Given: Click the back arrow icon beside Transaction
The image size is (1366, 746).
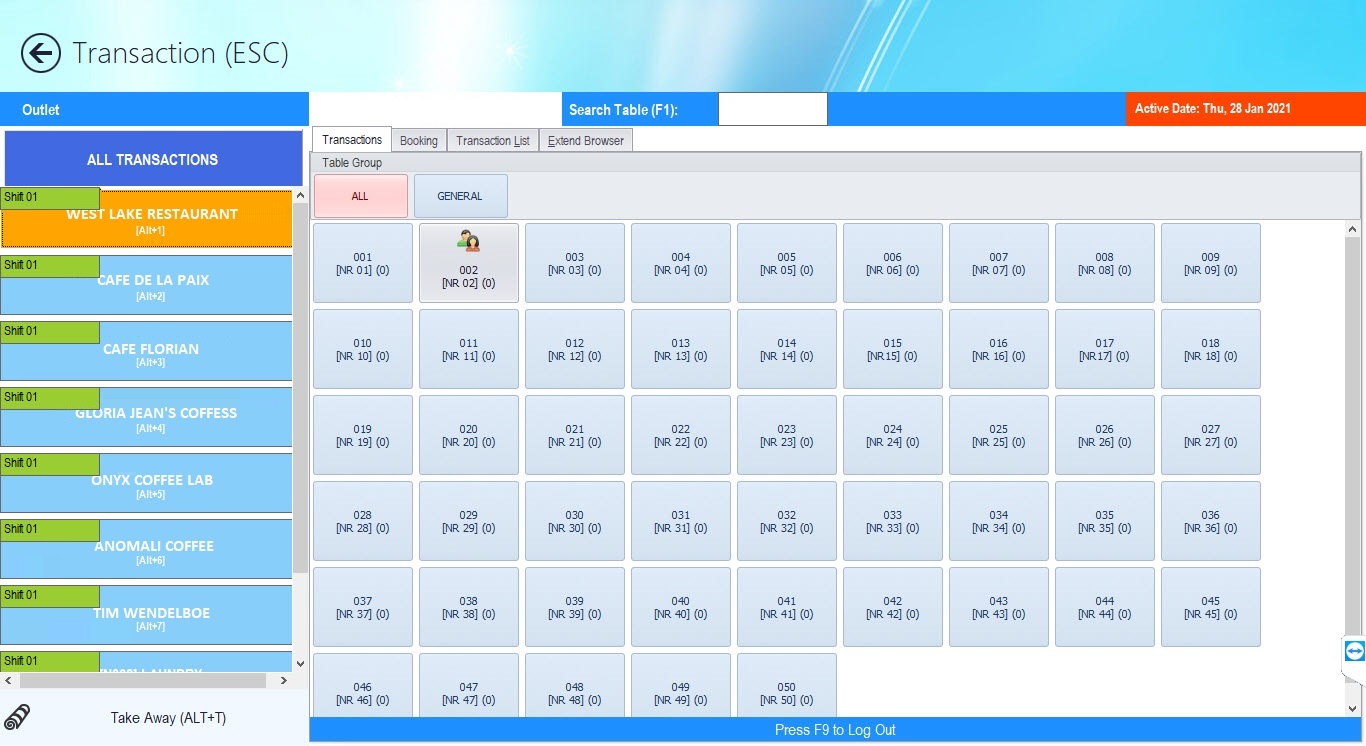Looking at the screenshot, I should pos(41,53).
